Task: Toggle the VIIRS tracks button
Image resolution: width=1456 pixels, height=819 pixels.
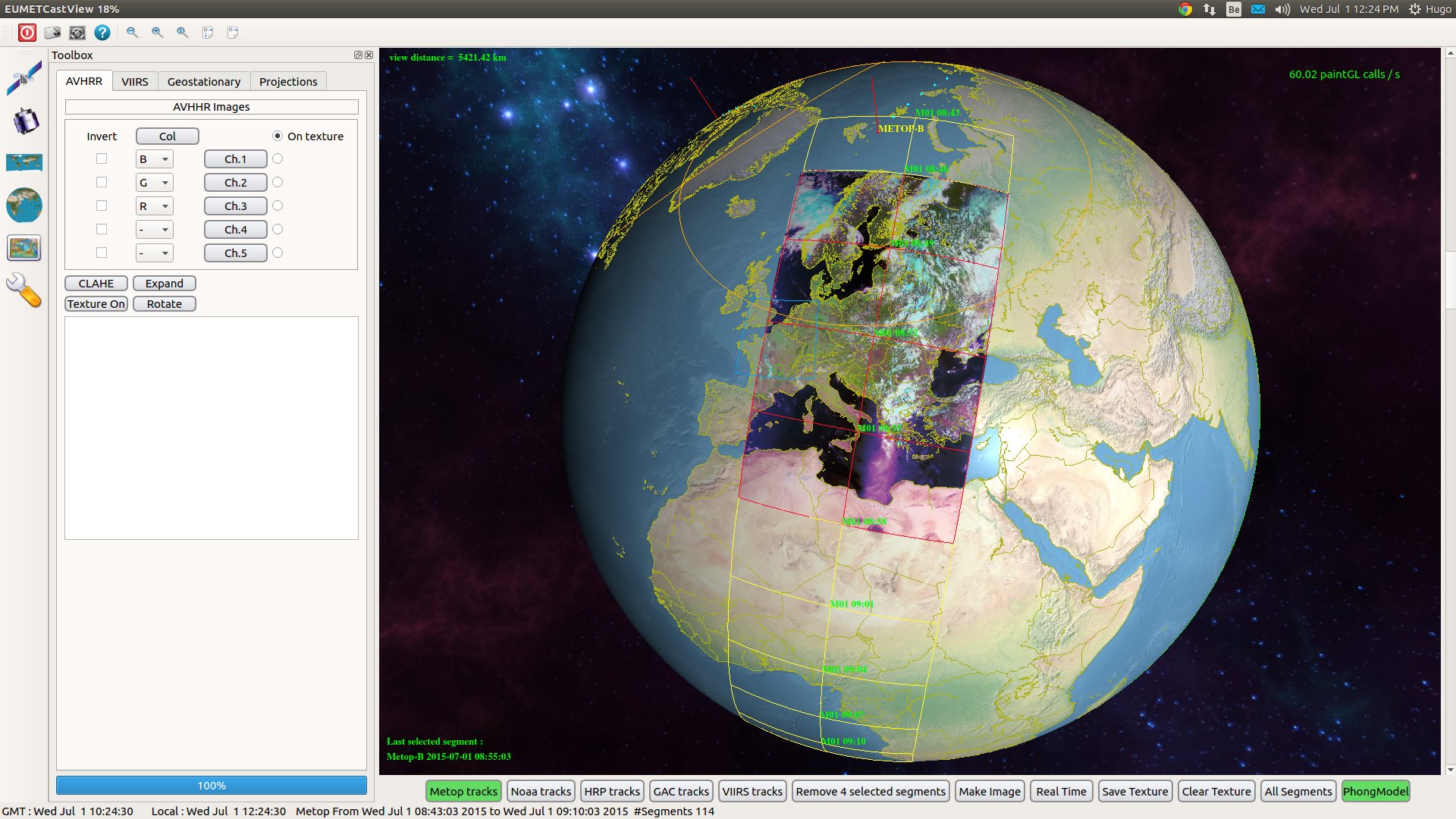Action: coord(752,792)
